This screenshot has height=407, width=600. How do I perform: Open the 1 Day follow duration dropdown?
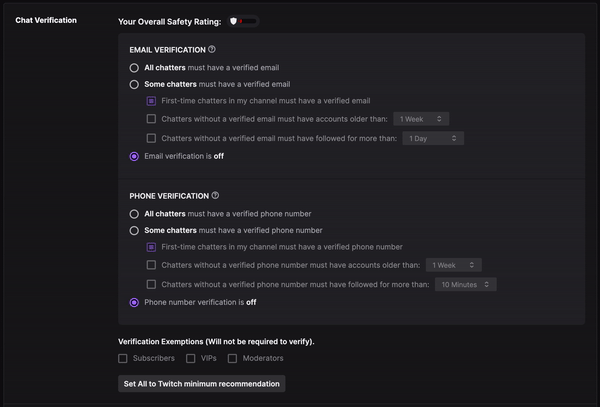433,138
